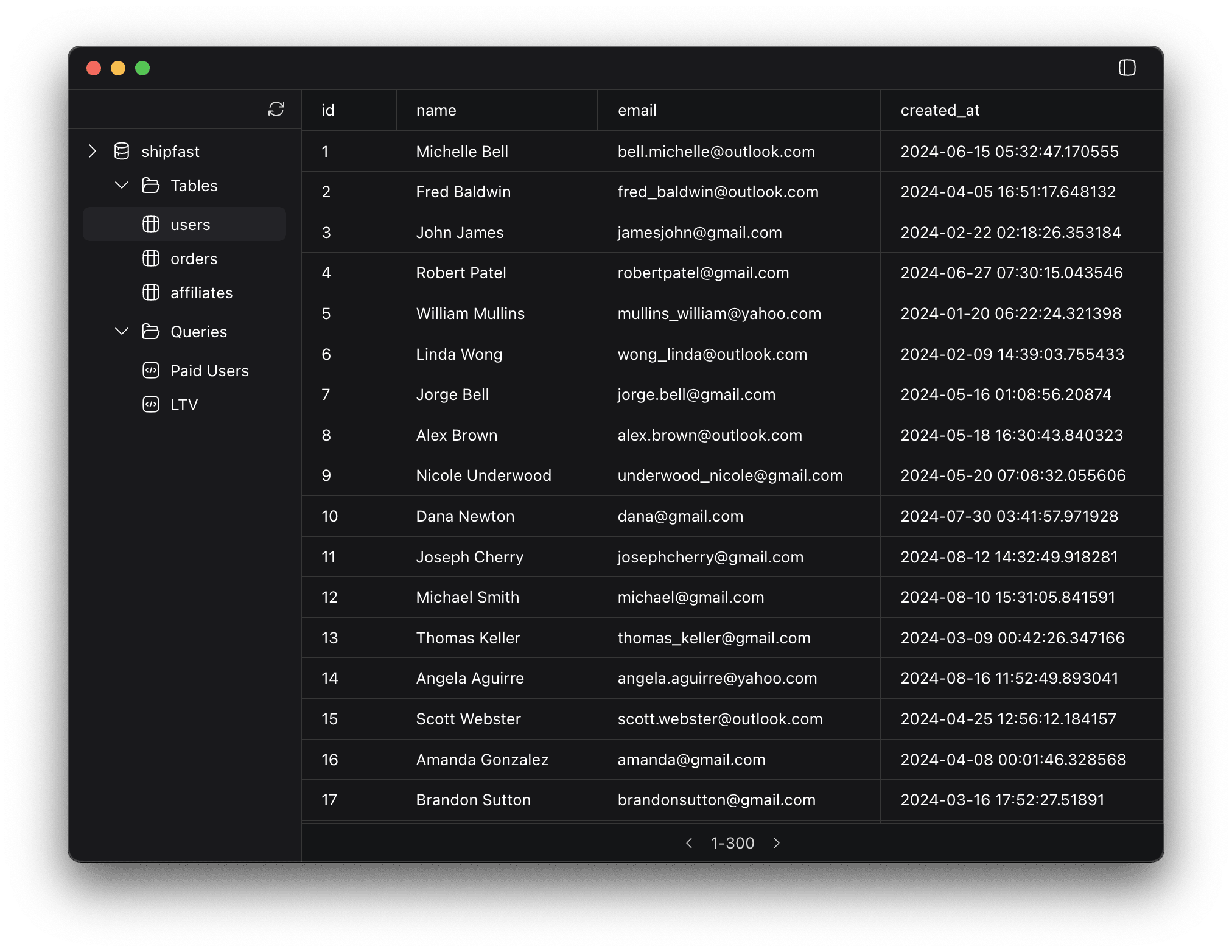Open the orders table
This screenshot has height=952, width=1232.
click(194, 259)
